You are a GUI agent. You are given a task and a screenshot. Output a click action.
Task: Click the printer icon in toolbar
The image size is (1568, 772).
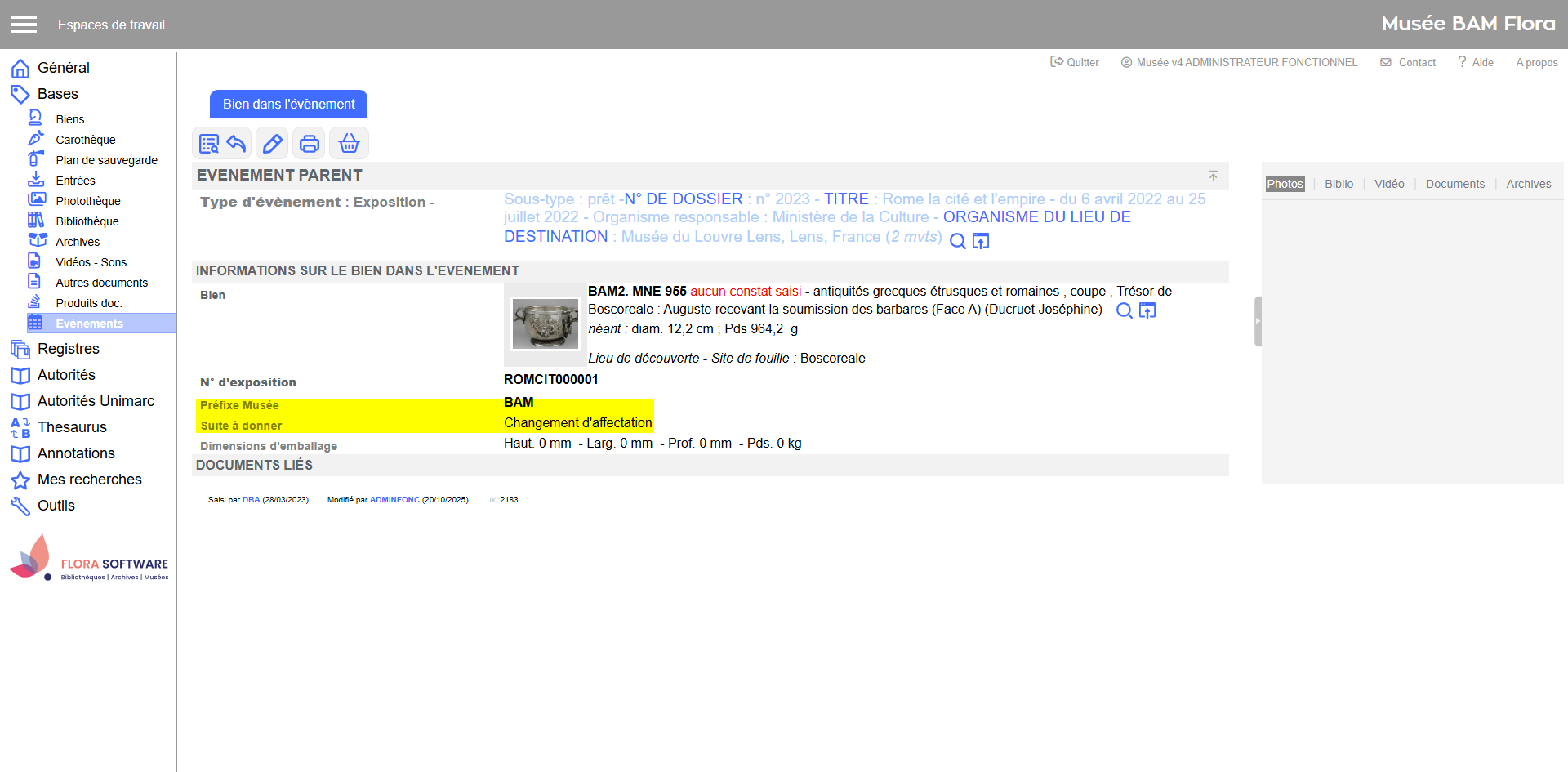(x=310, y=144)
